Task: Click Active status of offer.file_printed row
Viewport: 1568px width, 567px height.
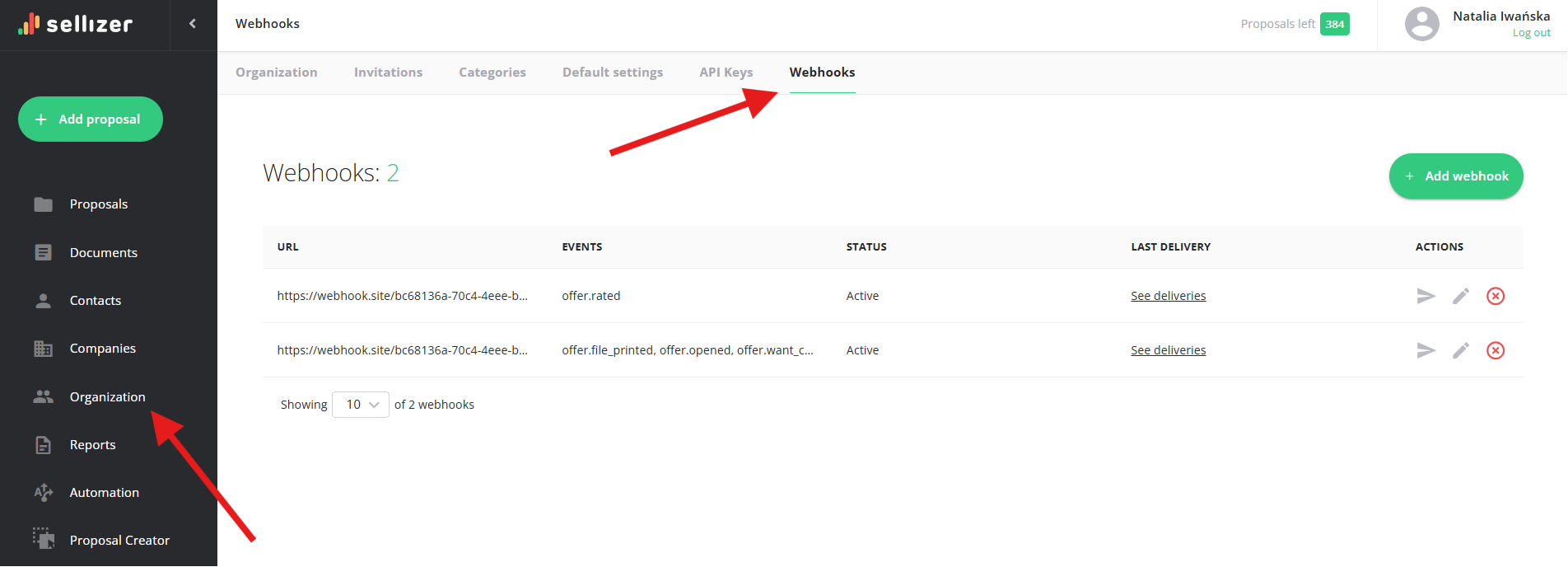Action: point(863,350)
